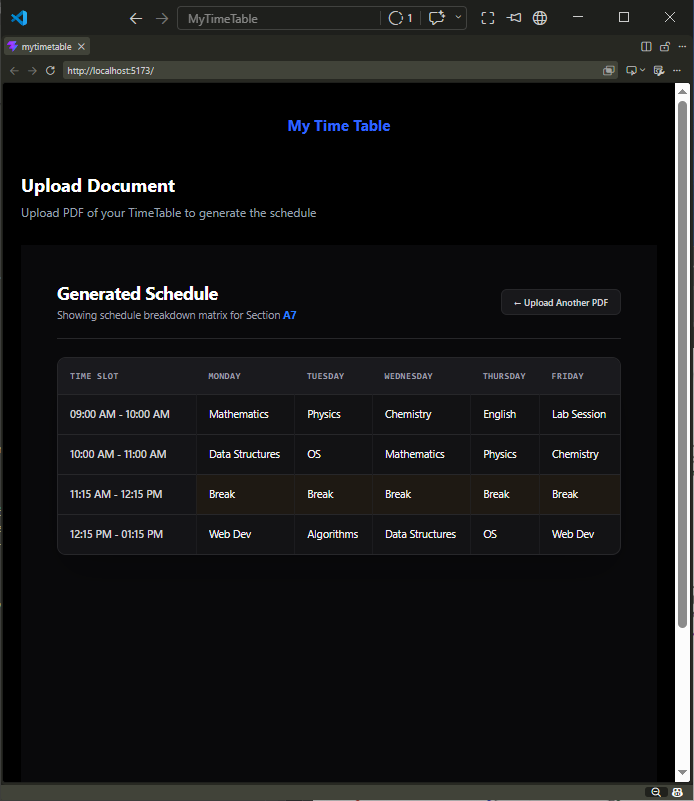The height and width of the screenshot is (801, 694).
Task: Click the FRIDAY column header
Action: (567, 376)
